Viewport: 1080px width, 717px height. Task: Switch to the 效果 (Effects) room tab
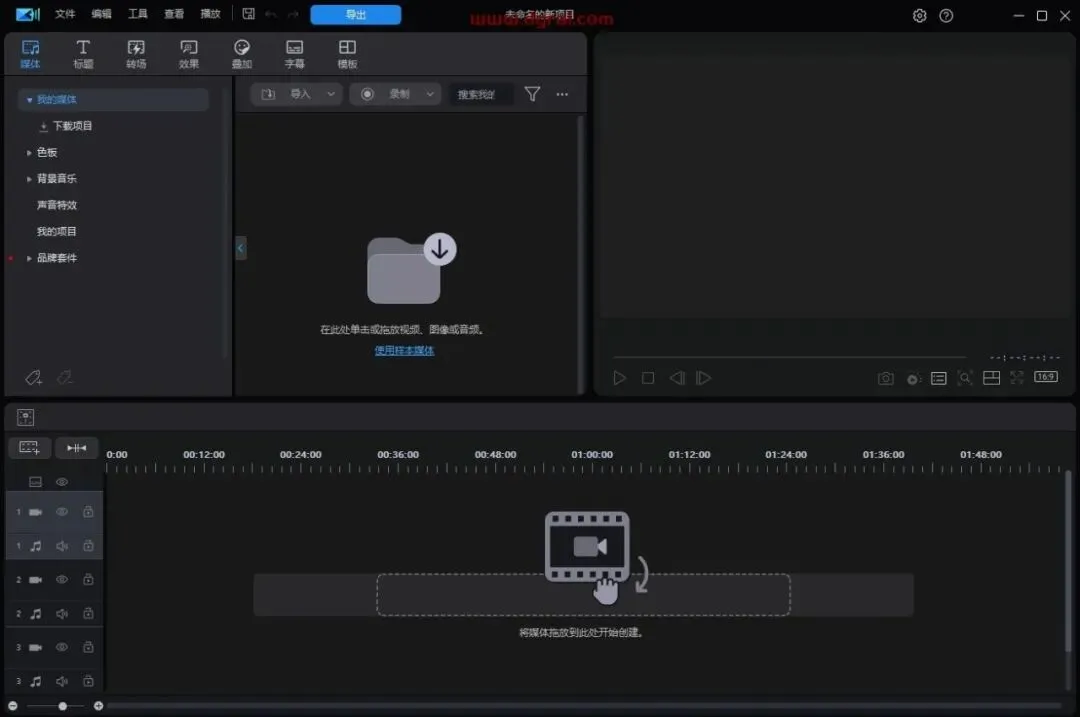click(189, 54)
